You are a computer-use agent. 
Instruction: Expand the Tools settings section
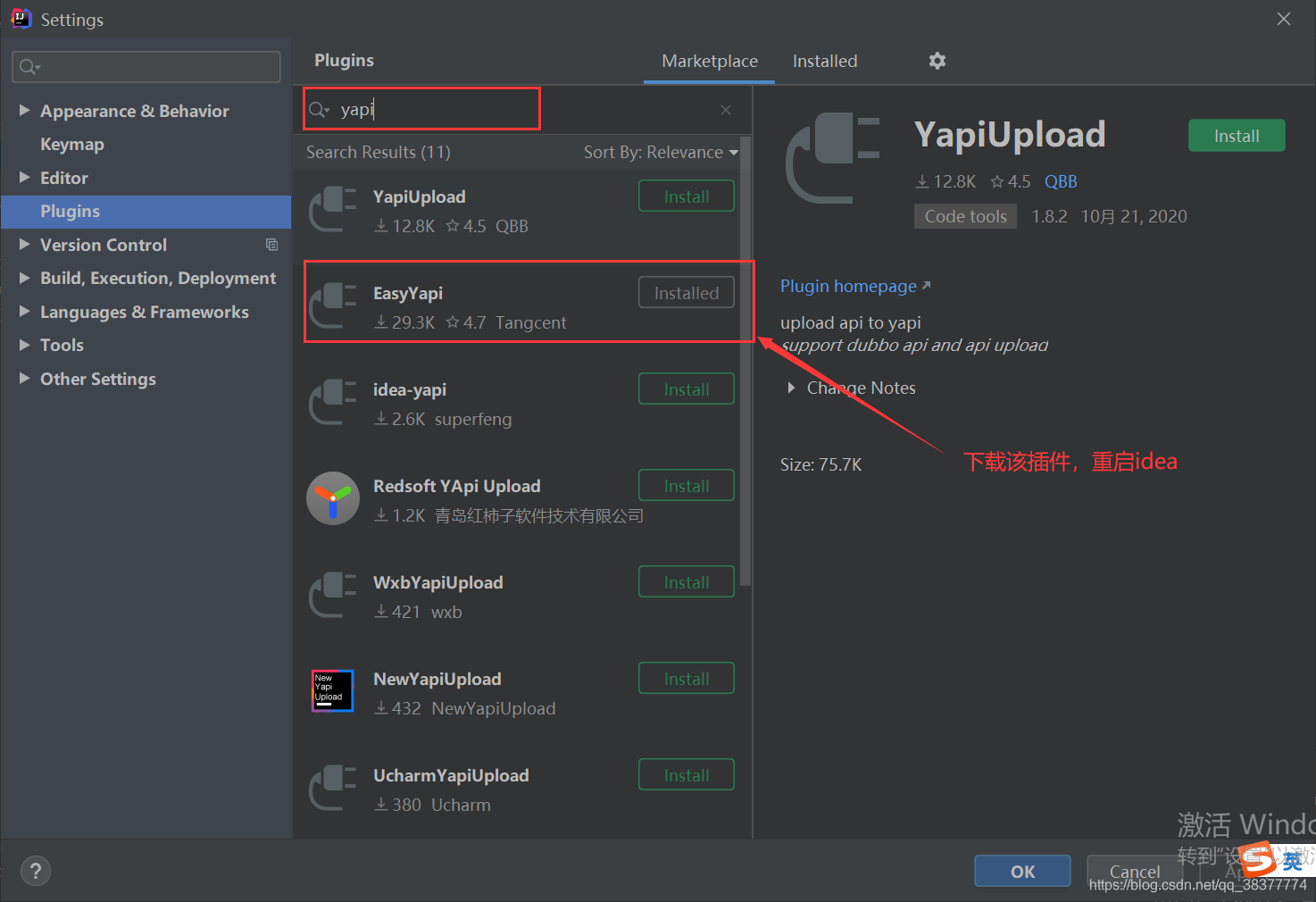click(25, 345)
